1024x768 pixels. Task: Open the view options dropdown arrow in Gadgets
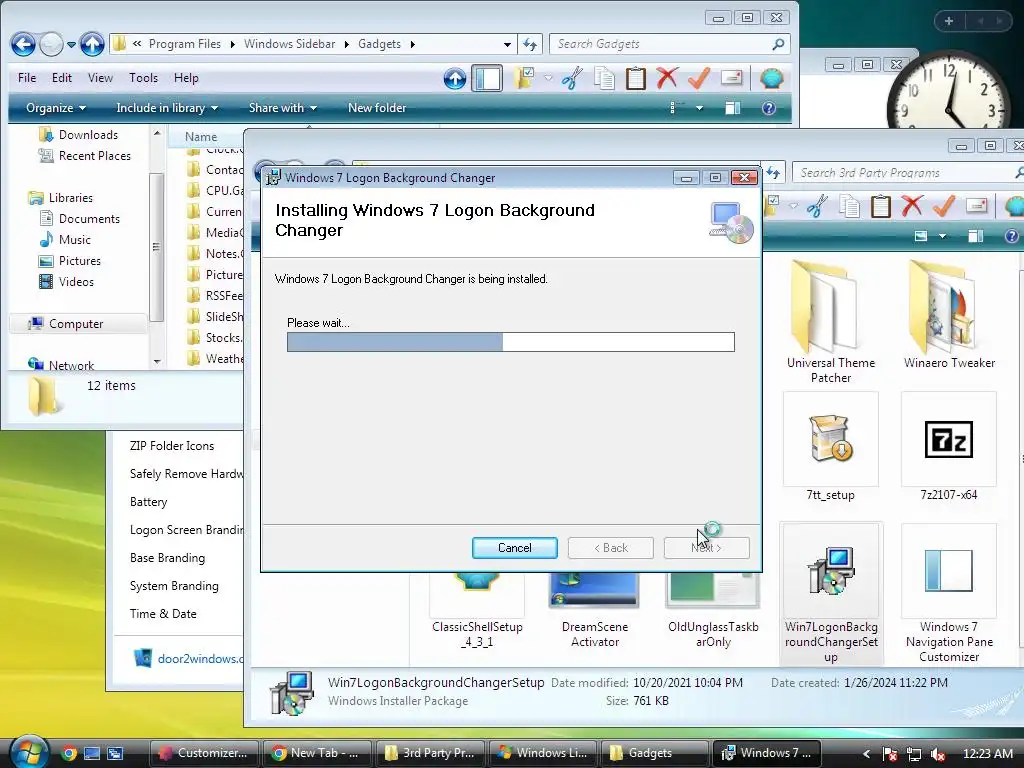(699, 108)
